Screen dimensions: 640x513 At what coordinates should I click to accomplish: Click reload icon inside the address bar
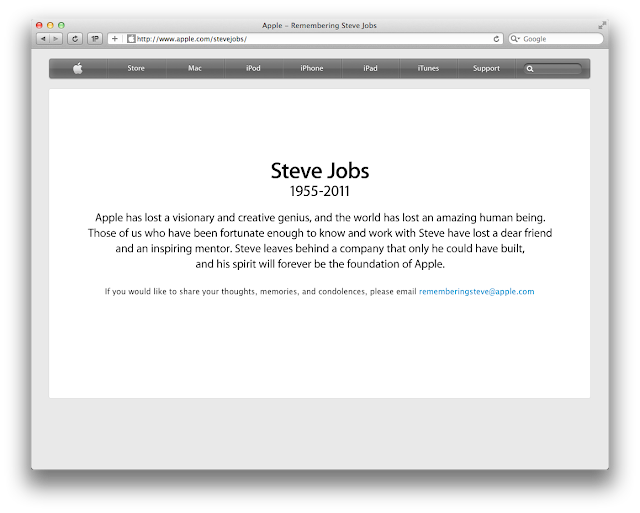pyautogui.click(x=496, y=39)
